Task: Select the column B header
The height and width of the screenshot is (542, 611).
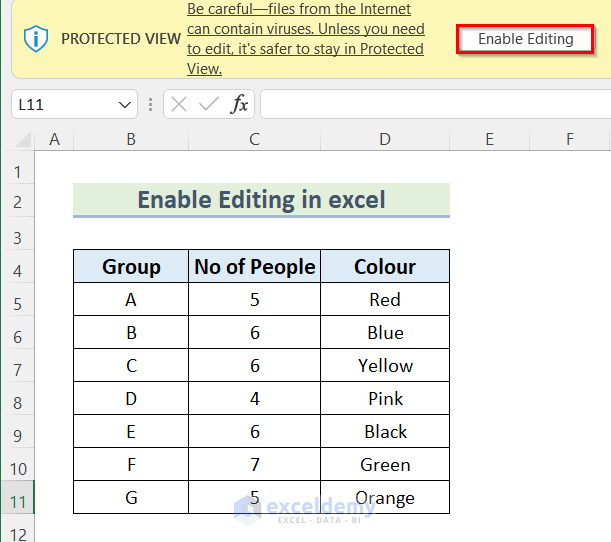Action: pos(131,140)
